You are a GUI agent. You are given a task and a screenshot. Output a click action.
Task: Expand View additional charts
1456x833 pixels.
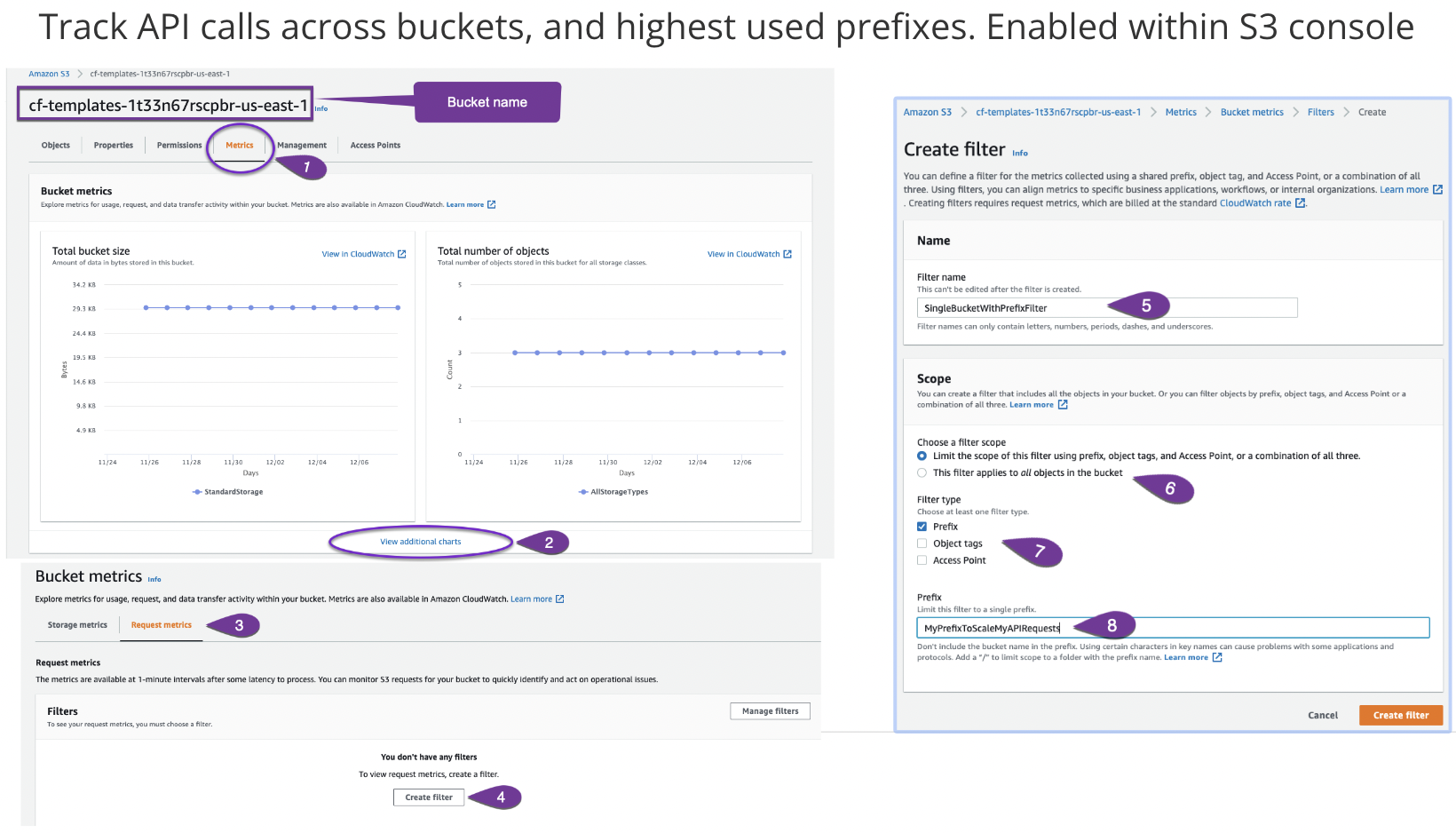tap(419, 541)
